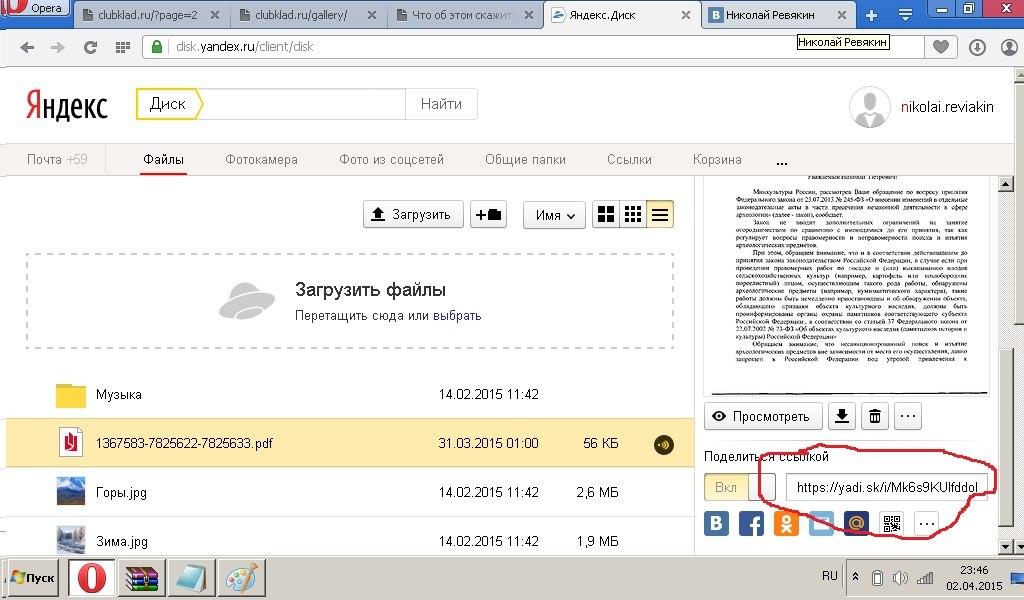The height and width of the screenshot is (600, 1024).
Task: Click the Загрузить upload button
Action: tap(413, 214)
